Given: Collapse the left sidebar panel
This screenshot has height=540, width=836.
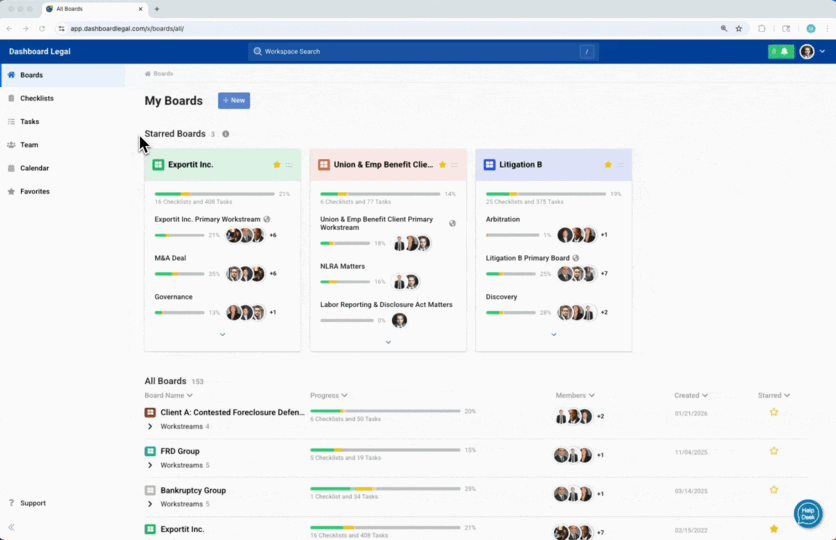Looking at the screenshot, I should 12,527.
